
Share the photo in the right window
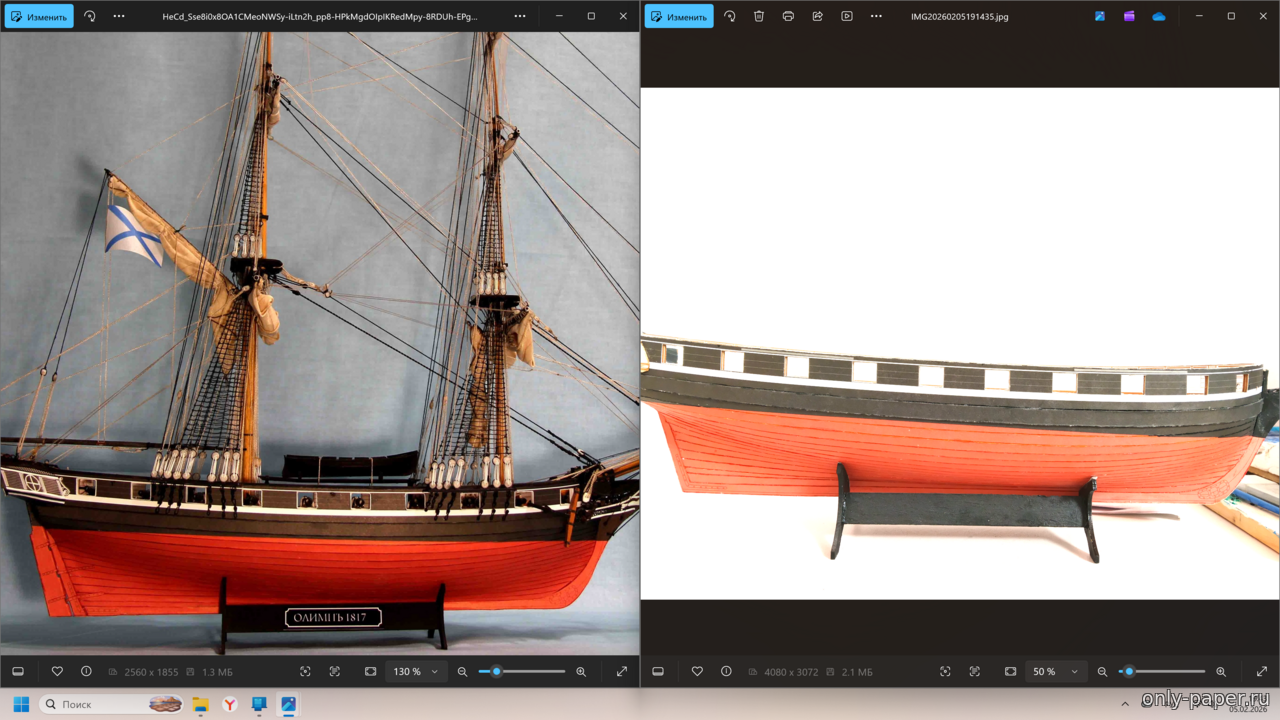(x=817, y=17)
